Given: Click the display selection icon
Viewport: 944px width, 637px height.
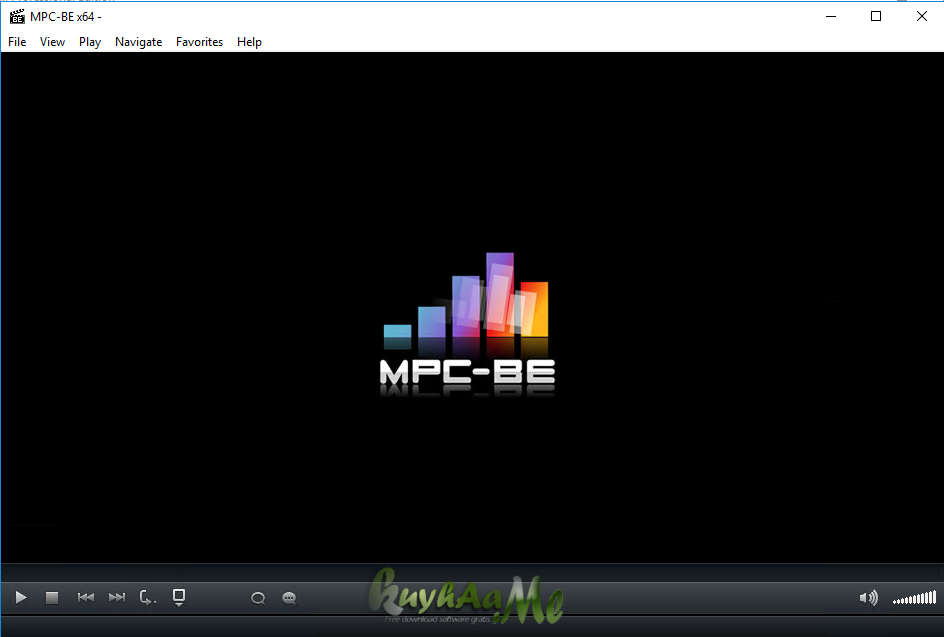Looking at the screenshot, I should click(179, 597).
